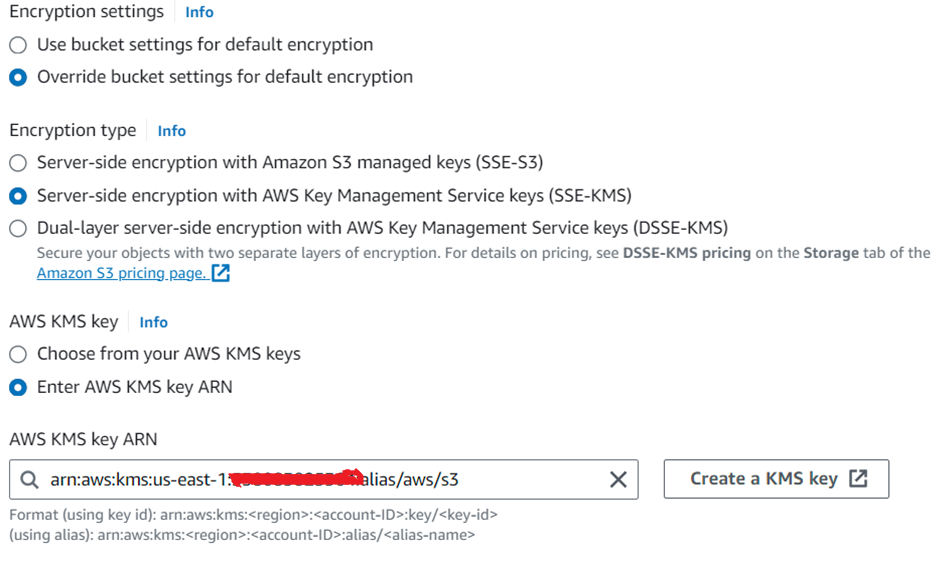Image resolution: width=937 pixels, height=572 pixels.
Task: Choose Dual-layer DSSE-KMS encryption option
Action: (x=18, y=228)
